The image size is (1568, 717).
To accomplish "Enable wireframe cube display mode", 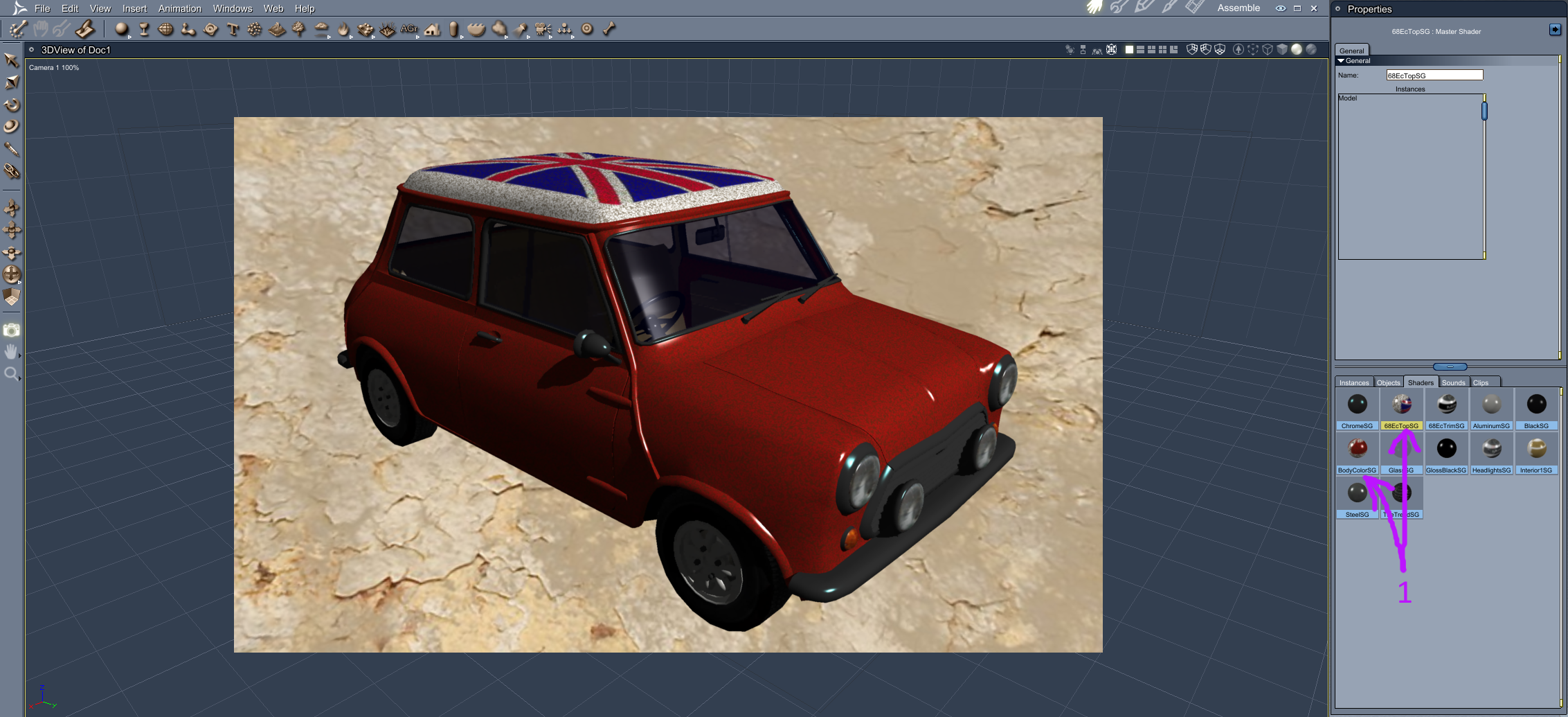I will [1268, 49].
